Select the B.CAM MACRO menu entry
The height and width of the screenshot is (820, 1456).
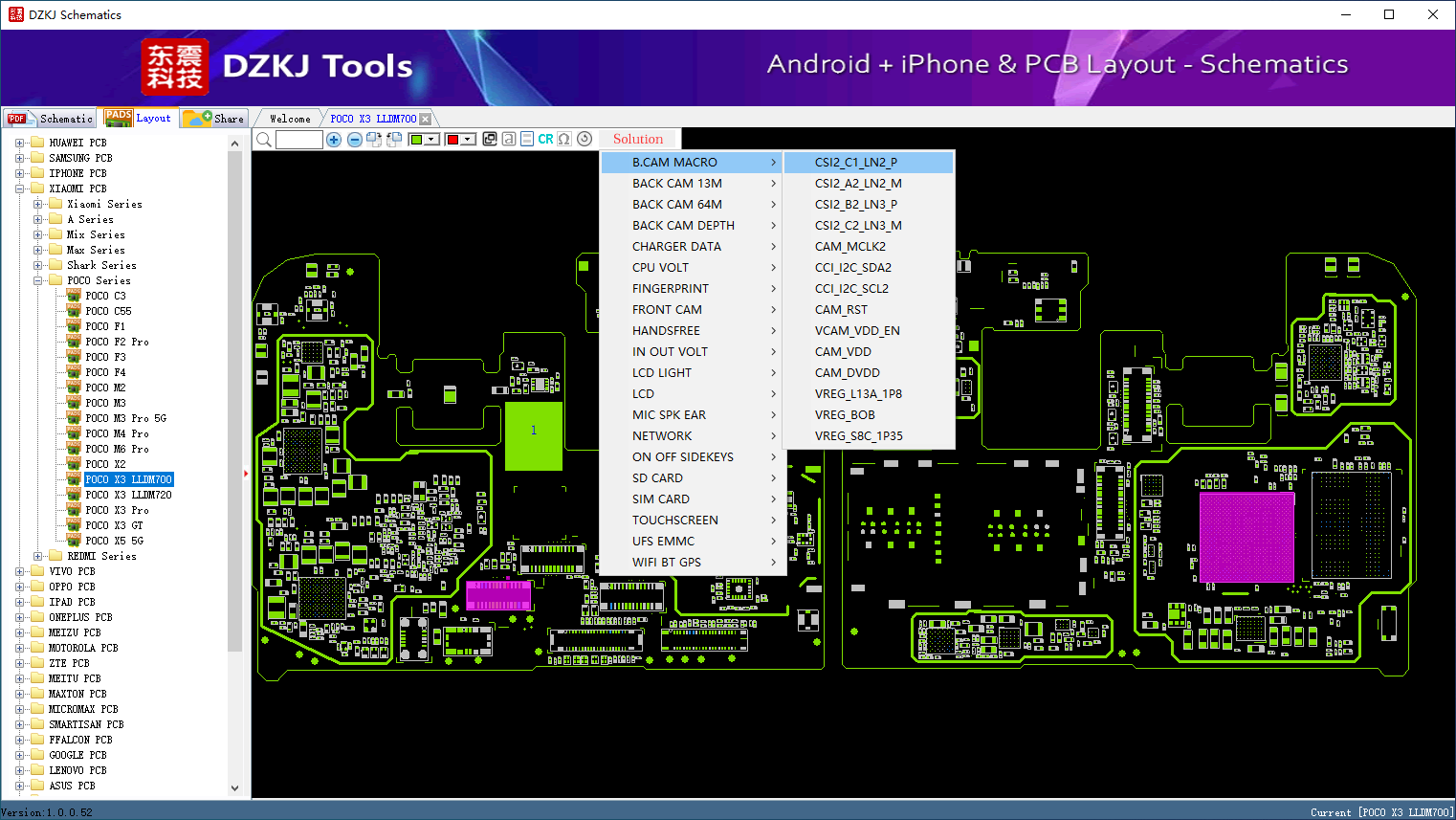(x=693, y=163)
